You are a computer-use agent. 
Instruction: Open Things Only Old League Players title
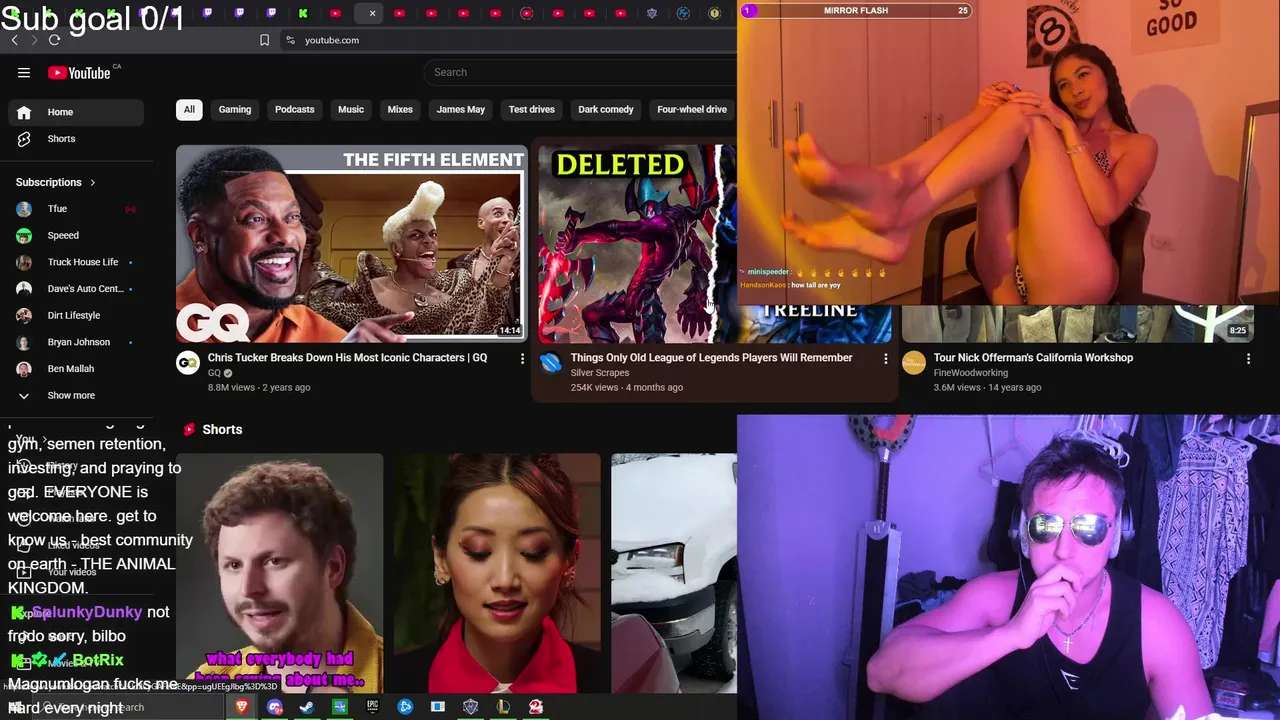click(x=711, y=357)
